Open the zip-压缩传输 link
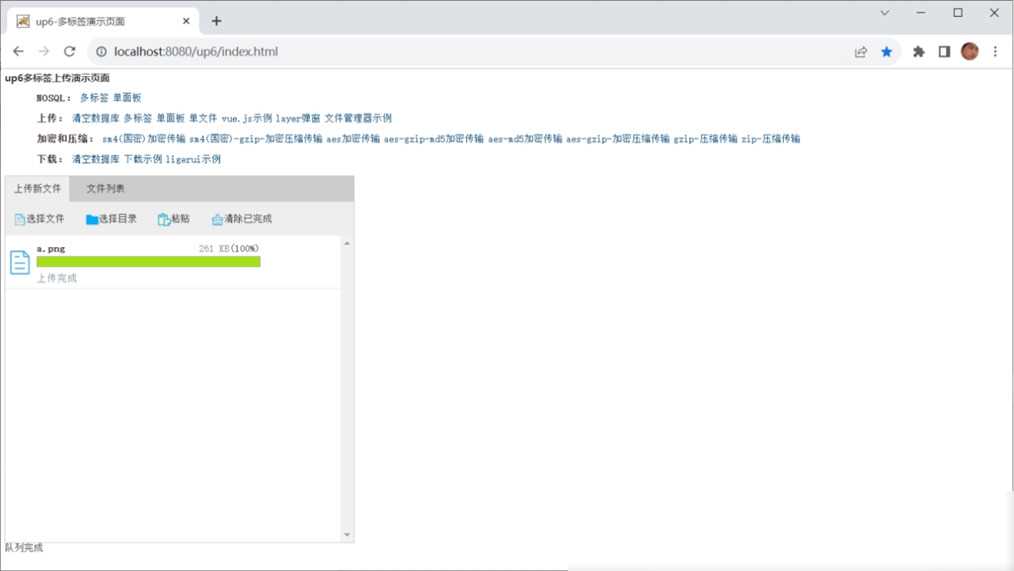 click(x=771, y=138)
